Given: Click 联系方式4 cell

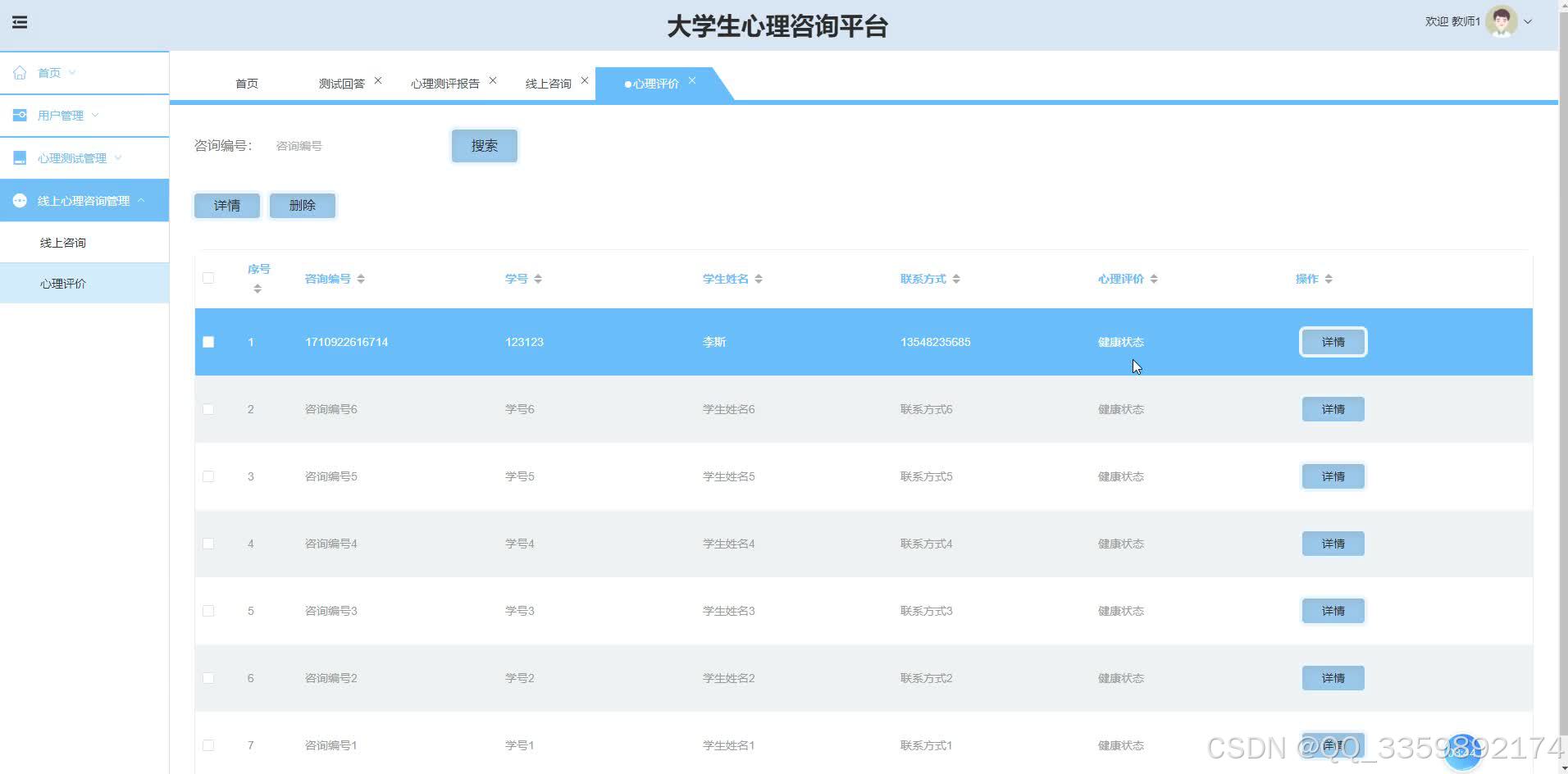Looking at the screenshot, I should click(x=927, y=544).
